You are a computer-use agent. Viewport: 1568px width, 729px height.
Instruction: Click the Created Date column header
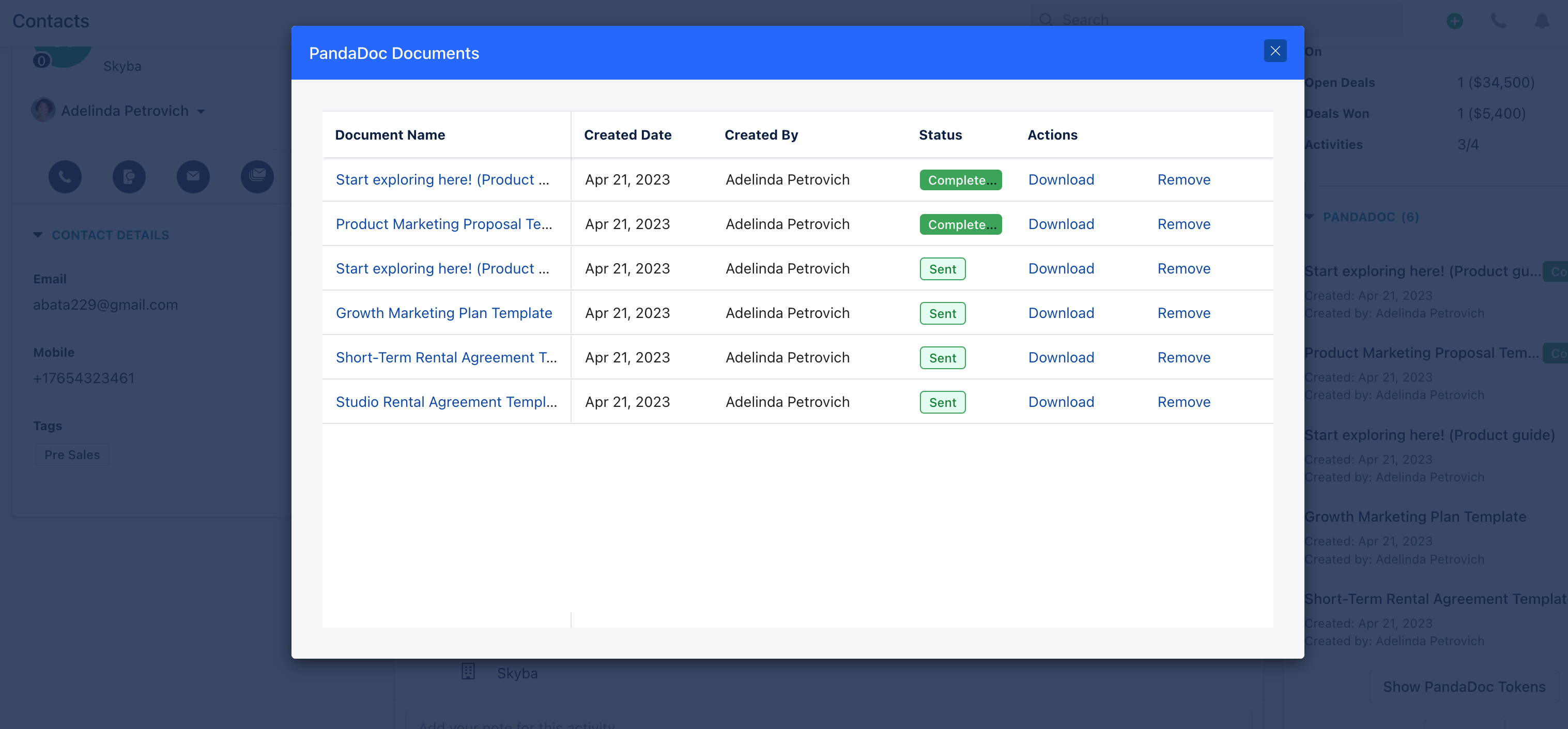coord(627,134)
